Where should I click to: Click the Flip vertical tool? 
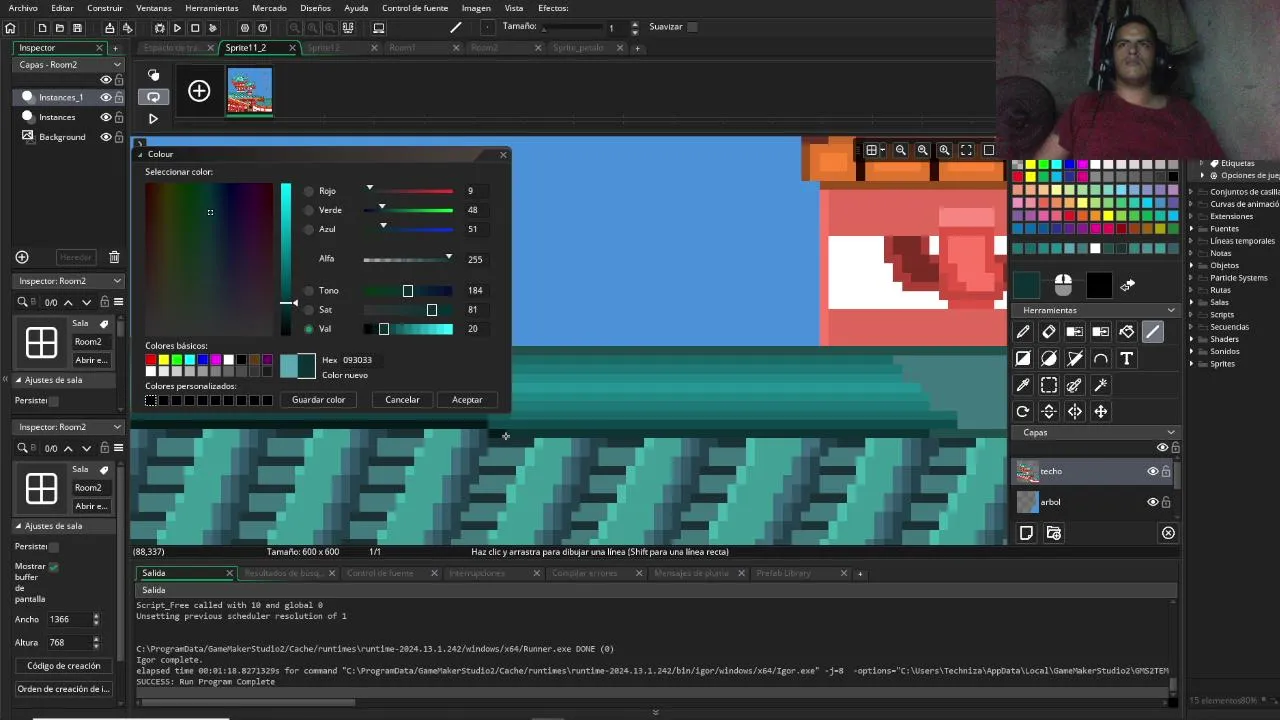pyautogui.click(x=1049, y=411)
